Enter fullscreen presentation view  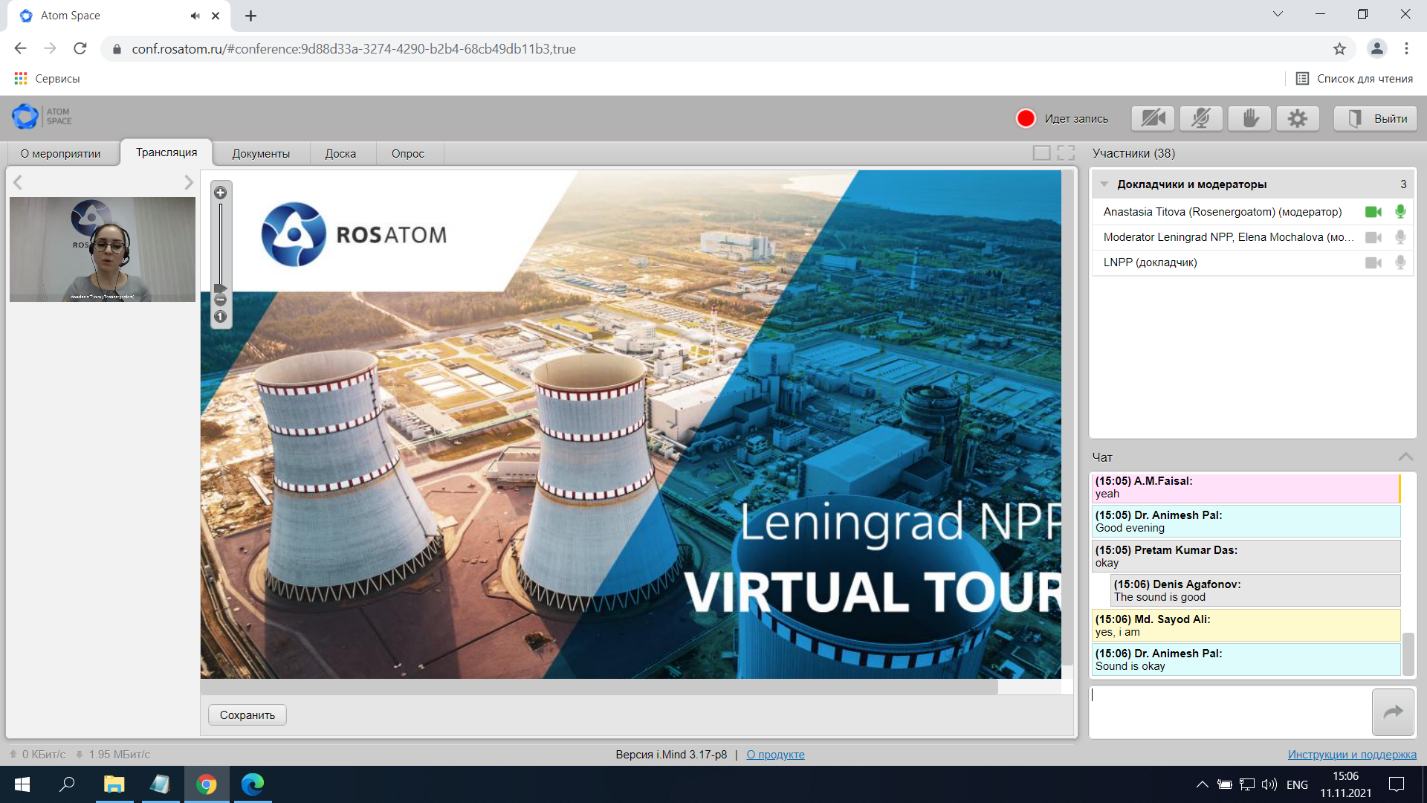click(x=1066, y=153)
